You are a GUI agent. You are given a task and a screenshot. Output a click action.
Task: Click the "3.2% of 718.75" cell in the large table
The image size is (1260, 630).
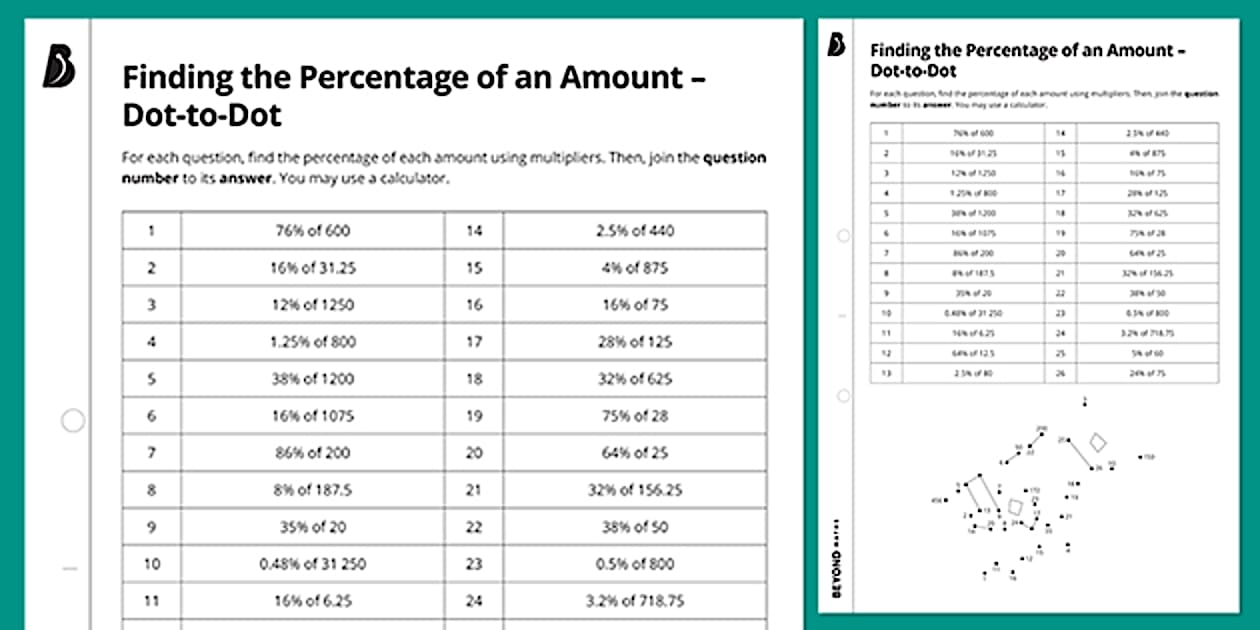pyautogui.click(x=635, y=601)
